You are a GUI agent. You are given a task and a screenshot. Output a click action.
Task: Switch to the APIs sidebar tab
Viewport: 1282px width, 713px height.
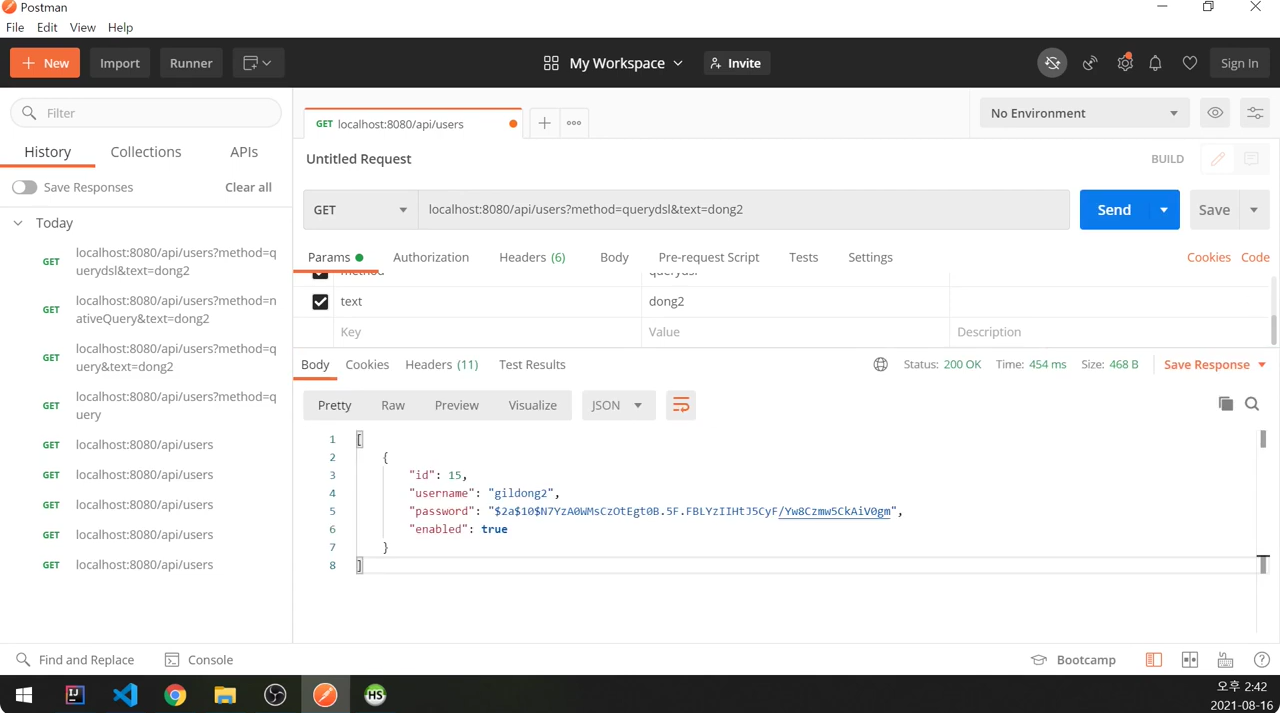point(244,152)
